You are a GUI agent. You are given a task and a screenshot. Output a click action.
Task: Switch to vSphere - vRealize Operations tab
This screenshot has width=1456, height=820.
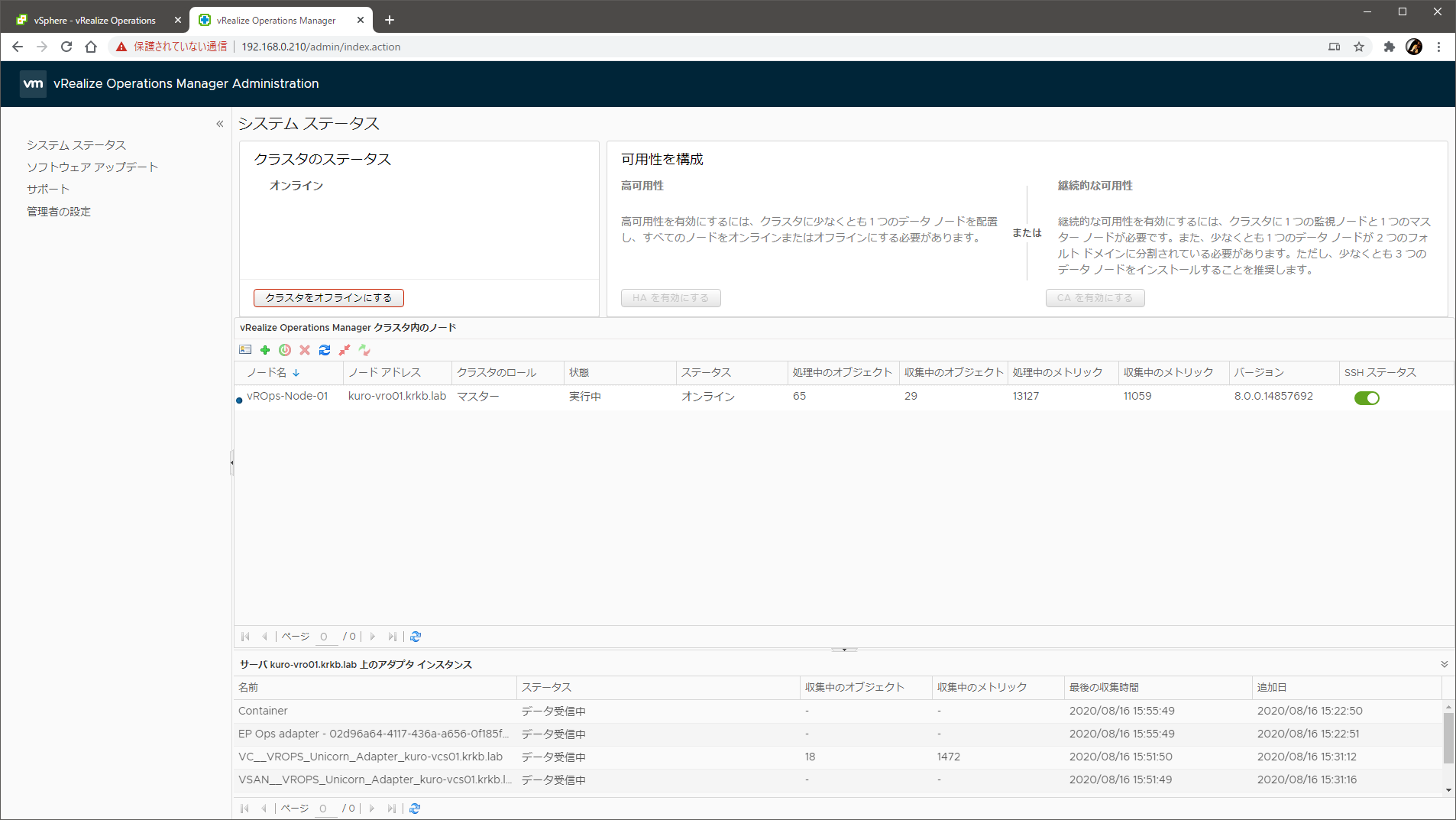(95, 21)
